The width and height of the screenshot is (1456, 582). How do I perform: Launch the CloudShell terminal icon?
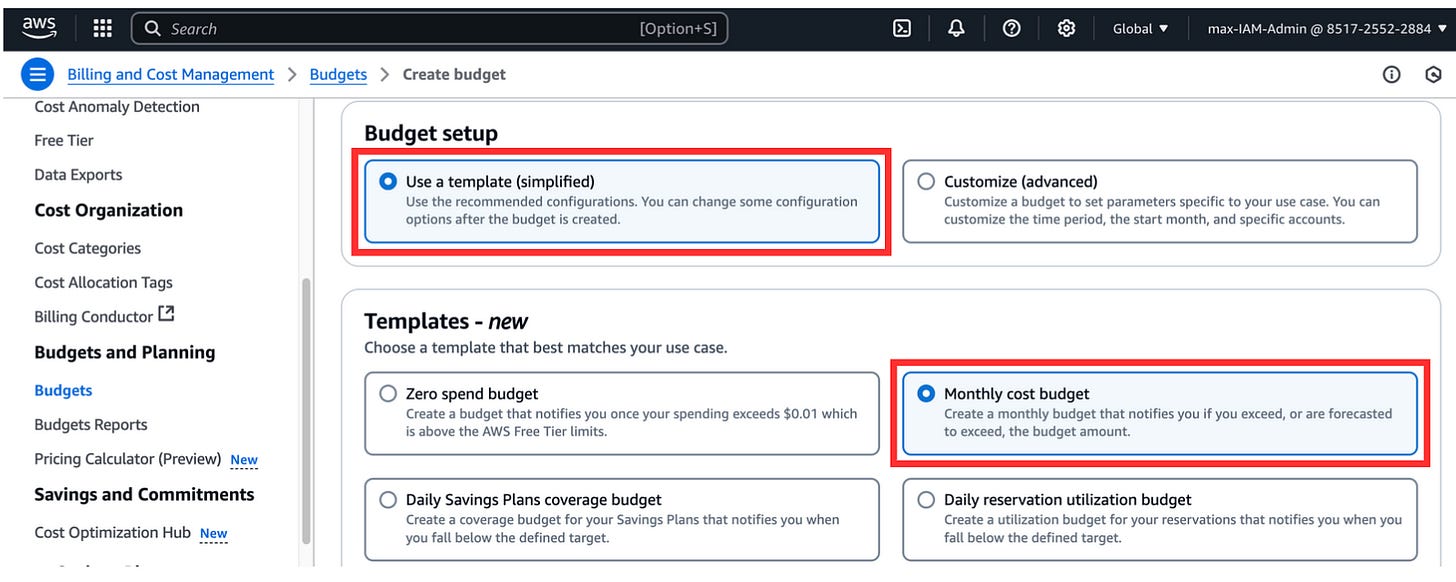click(x=901, y=29)
